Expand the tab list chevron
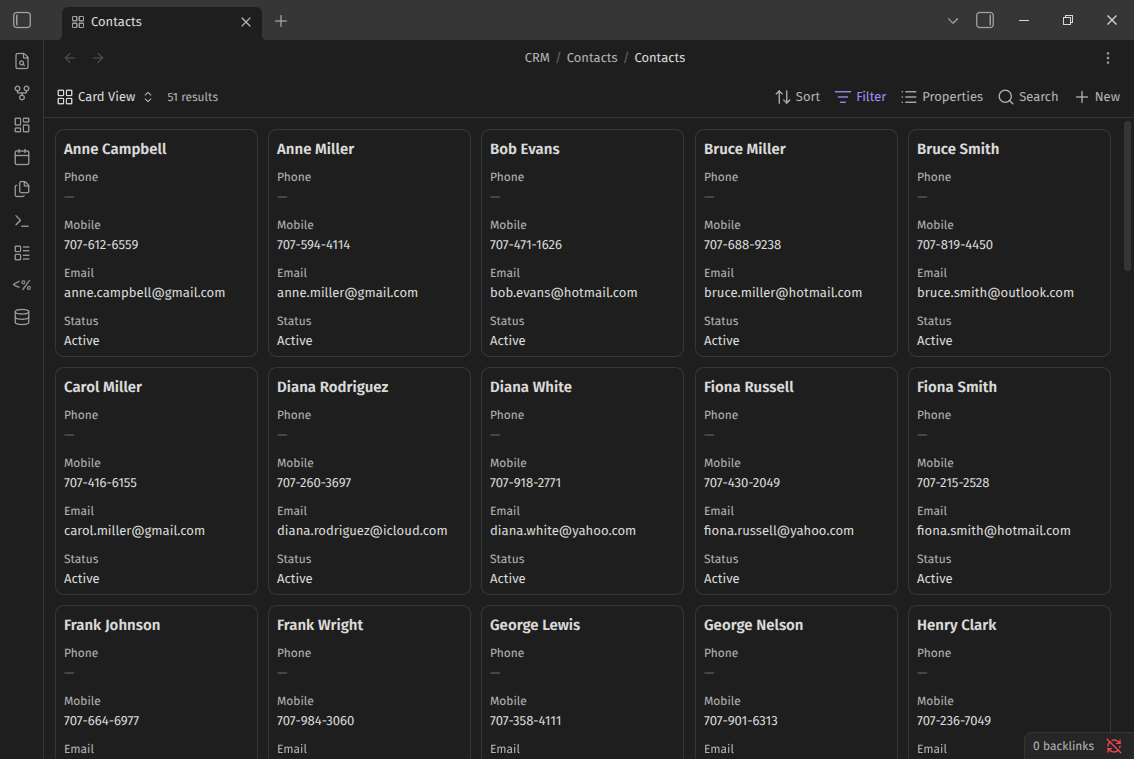1134x759 pixels. (952, 21)
